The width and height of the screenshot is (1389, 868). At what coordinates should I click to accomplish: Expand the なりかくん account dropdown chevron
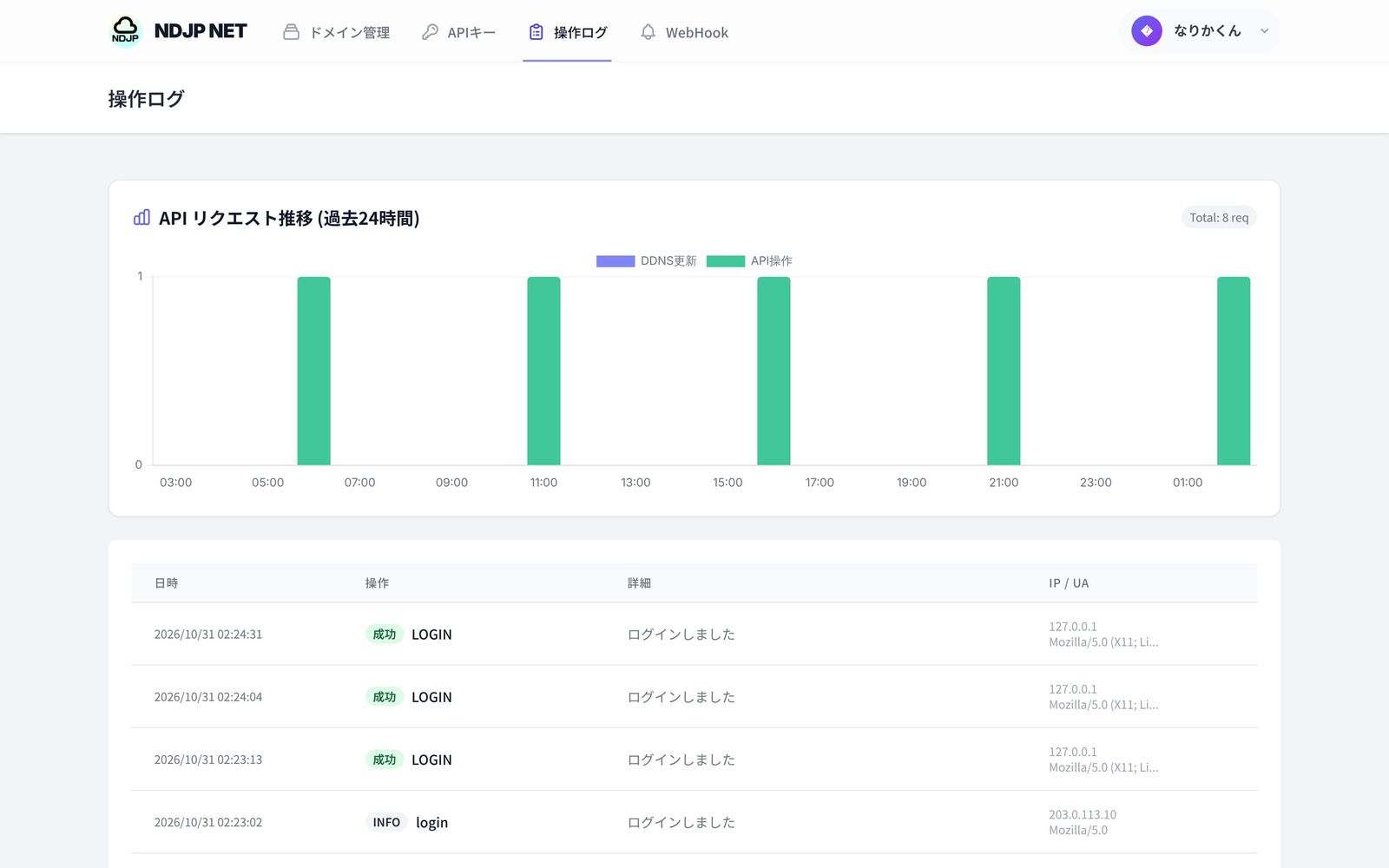tap(1264, 31)
